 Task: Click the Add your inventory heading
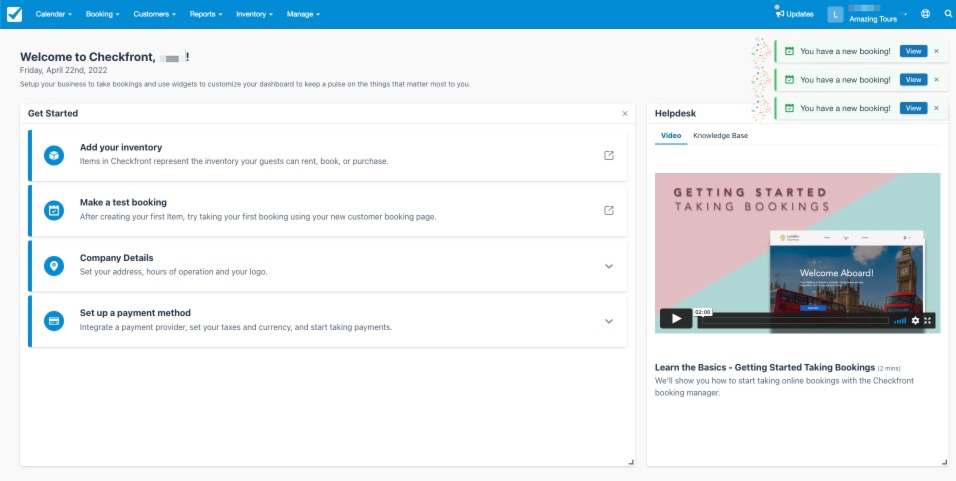(121, 148)
